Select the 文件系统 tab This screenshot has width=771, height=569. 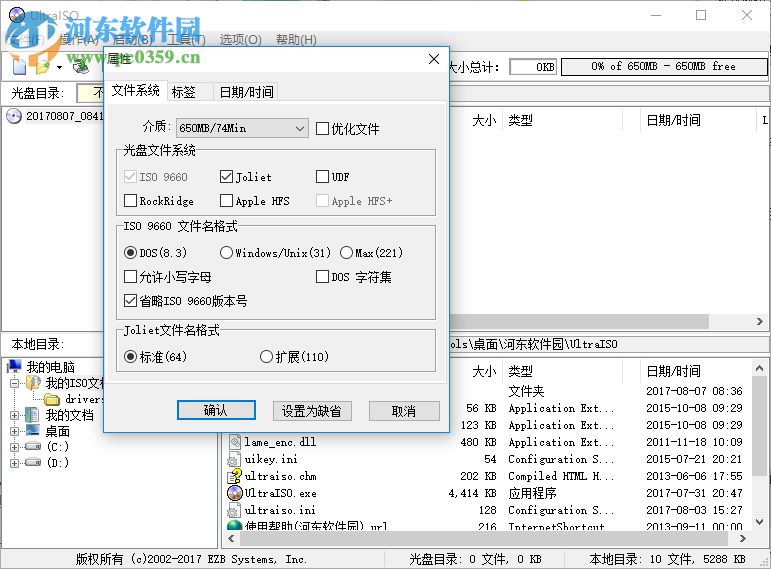[x=136, y=90]
